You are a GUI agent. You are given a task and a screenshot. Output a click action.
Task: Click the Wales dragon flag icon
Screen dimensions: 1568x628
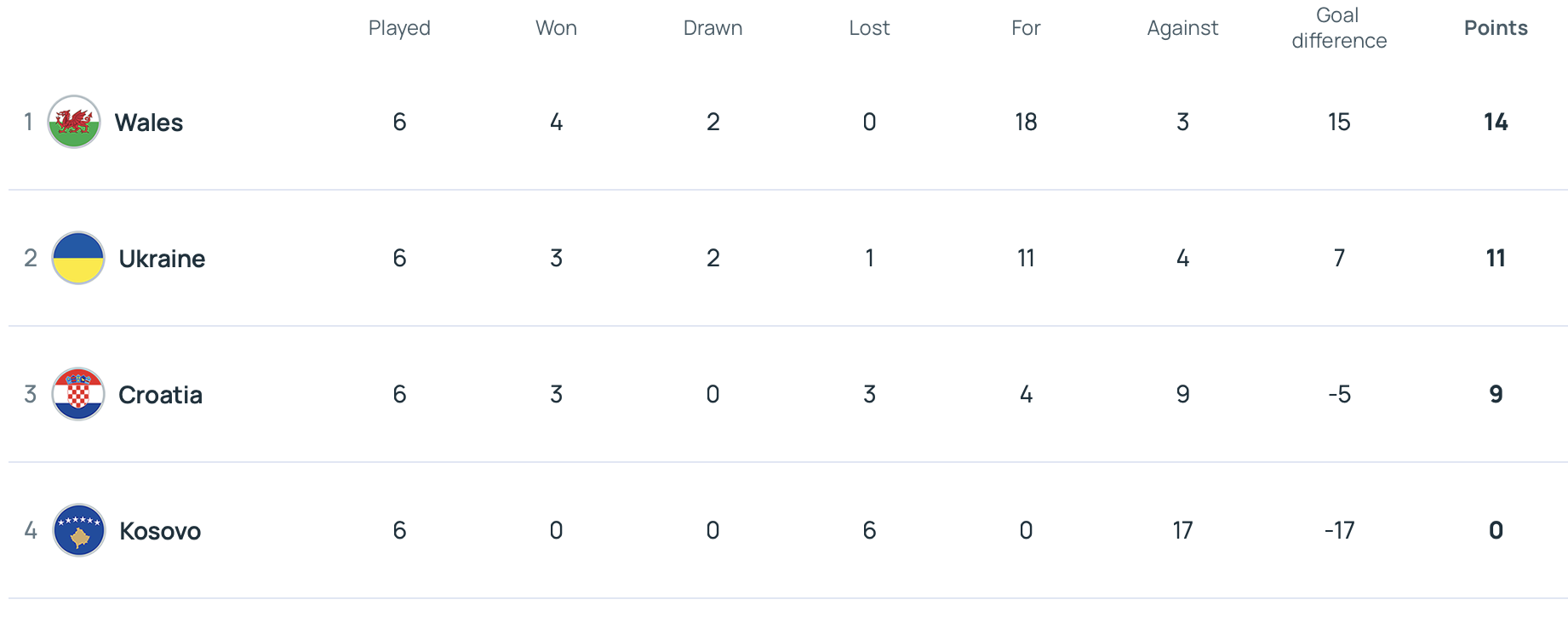tap(74, 122)
